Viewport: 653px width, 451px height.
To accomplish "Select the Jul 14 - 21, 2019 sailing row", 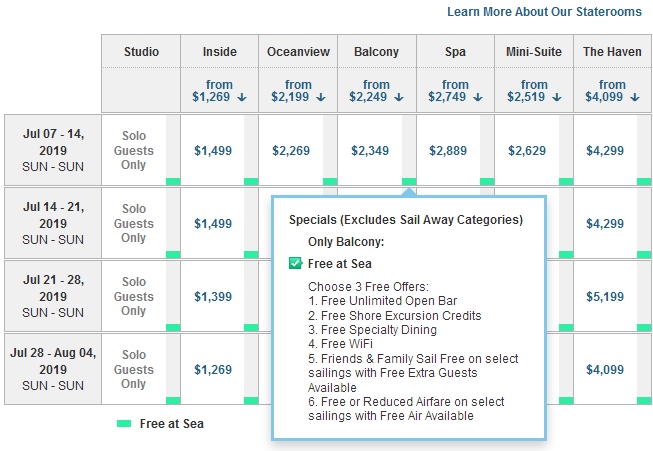I will (x=52, y=223).
